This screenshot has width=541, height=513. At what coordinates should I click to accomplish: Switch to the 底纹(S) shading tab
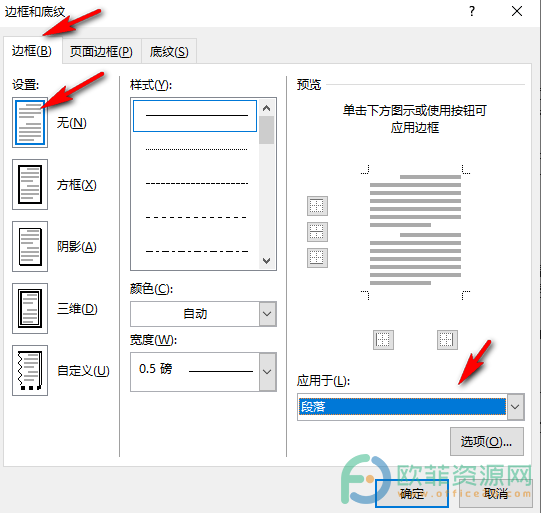pos(169,51)
